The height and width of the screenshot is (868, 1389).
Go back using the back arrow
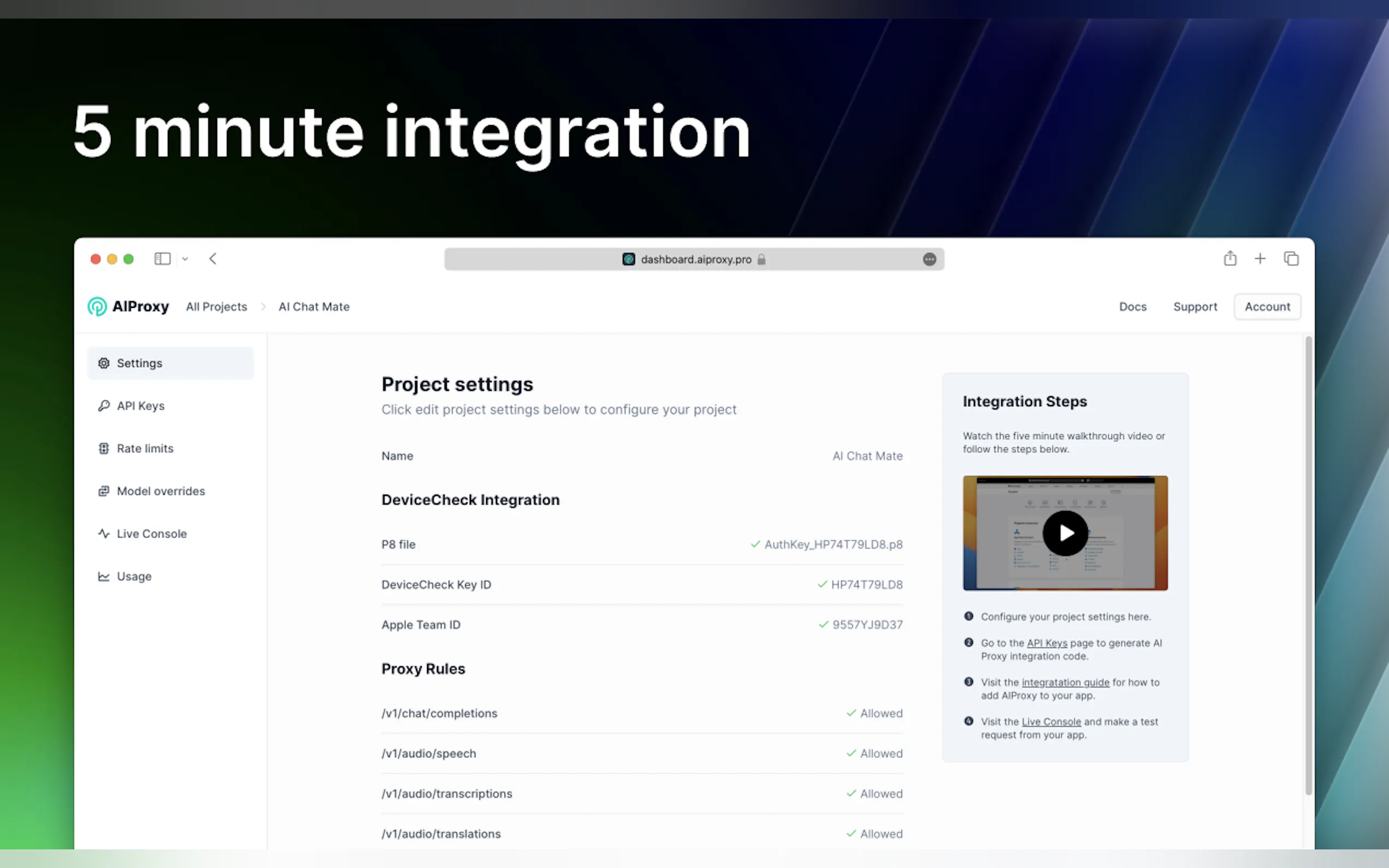[213, 259]
